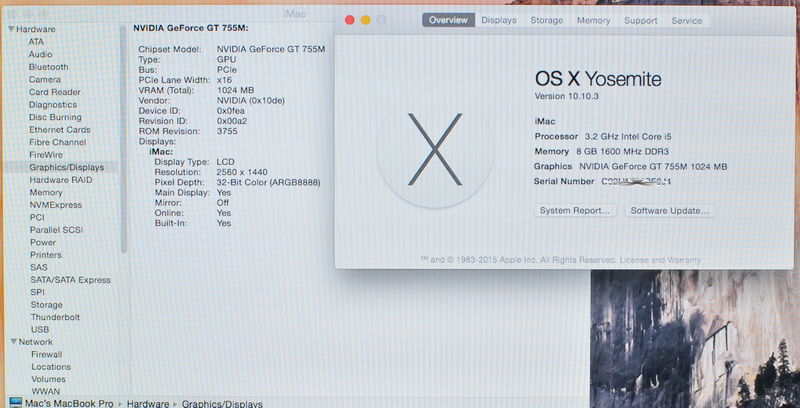Open Bluetooth hardware info
Viewport: 800px width, 408px height.
coord(48,67)
